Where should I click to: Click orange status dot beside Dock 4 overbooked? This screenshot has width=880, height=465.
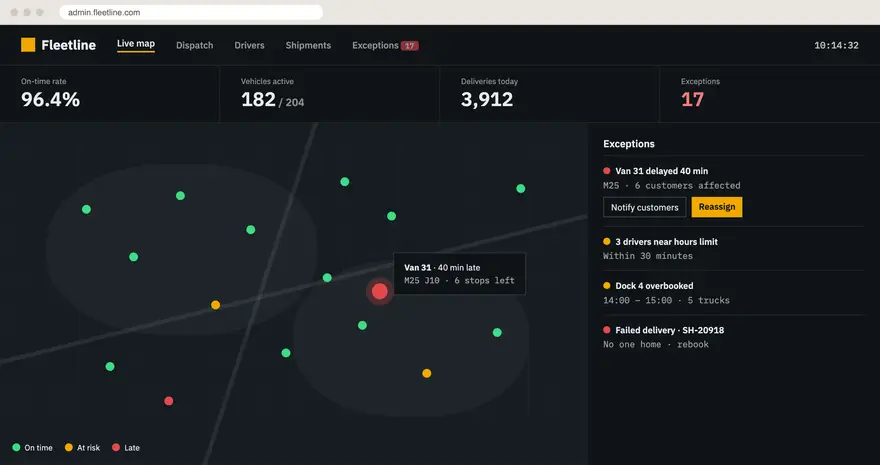[607, 286]
